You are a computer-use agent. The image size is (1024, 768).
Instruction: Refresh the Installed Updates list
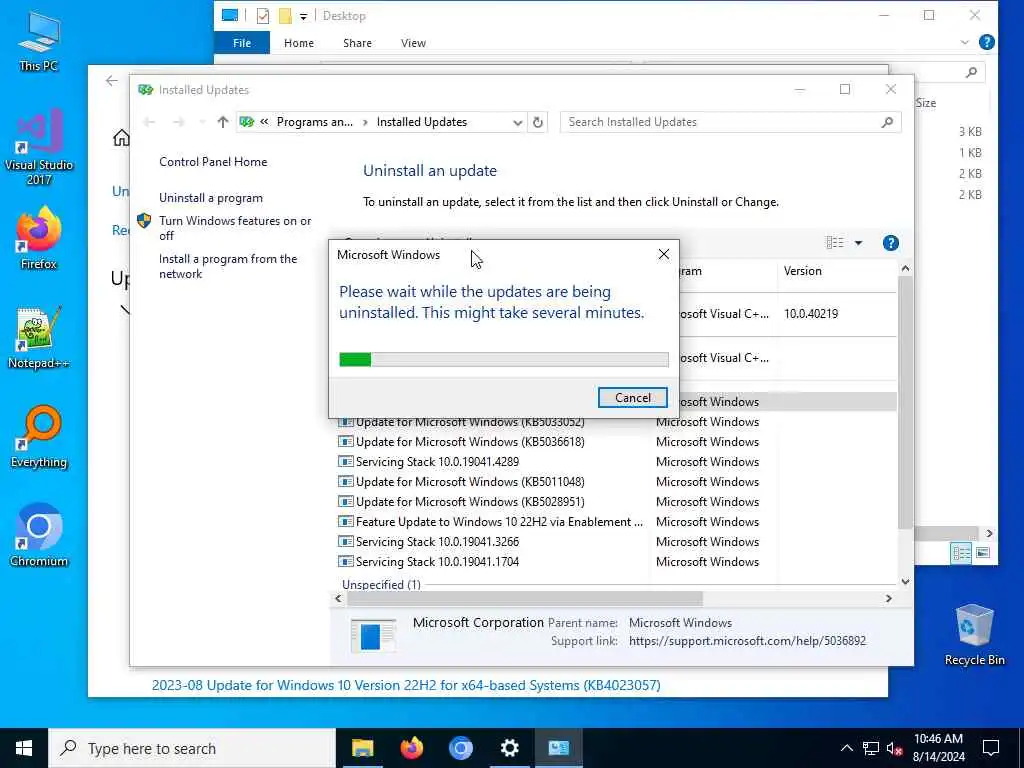click(x=537, y=122)
